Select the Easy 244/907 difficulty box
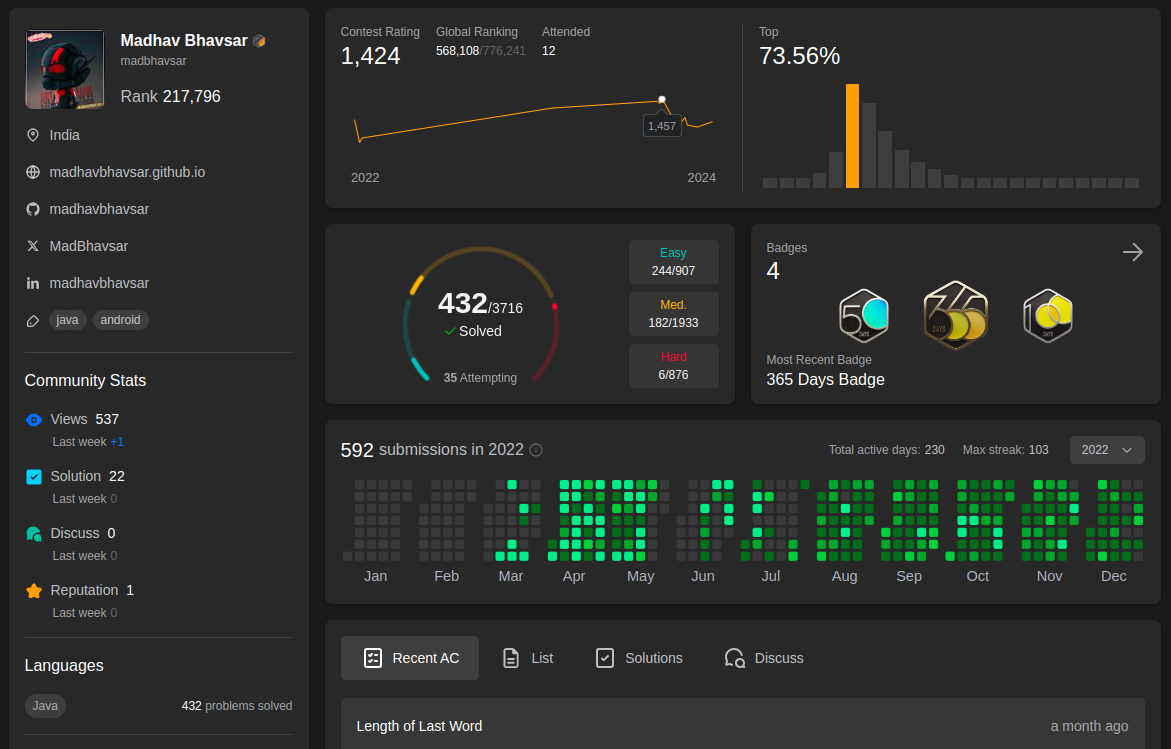 pos(673,262)
